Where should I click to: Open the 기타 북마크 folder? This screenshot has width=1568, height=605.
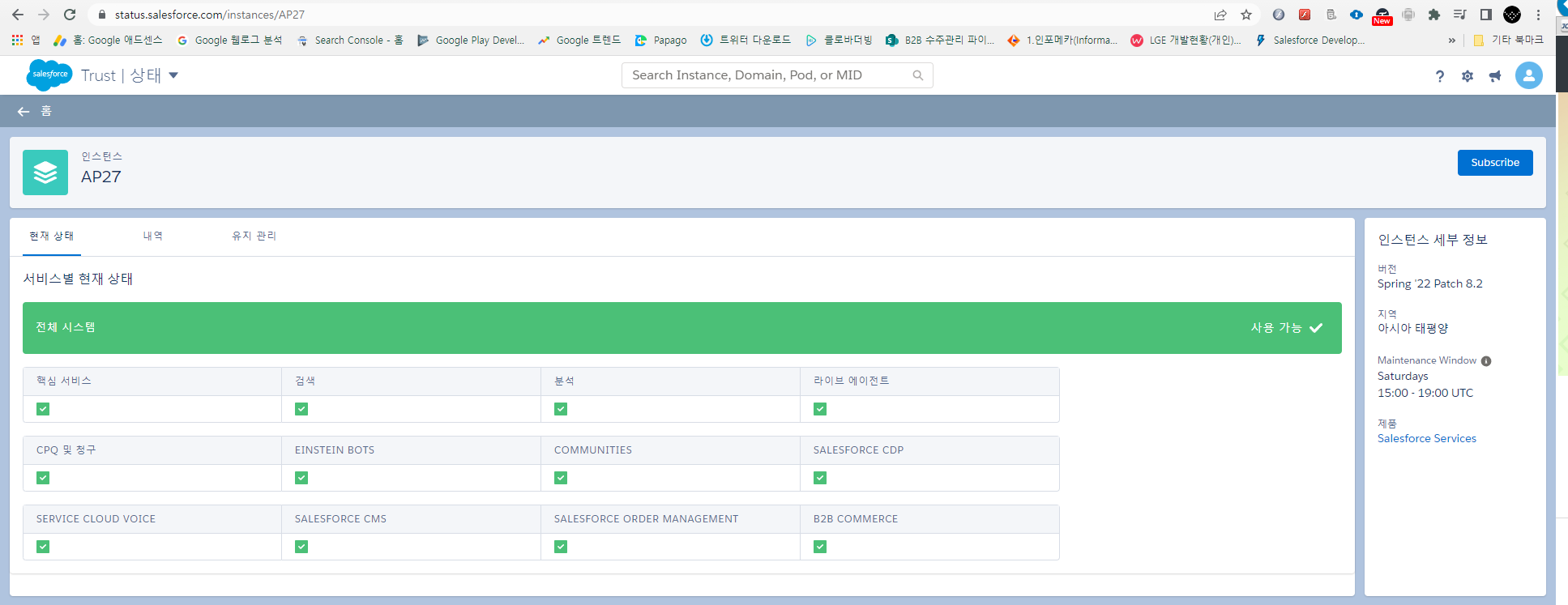pos(1508,40)
